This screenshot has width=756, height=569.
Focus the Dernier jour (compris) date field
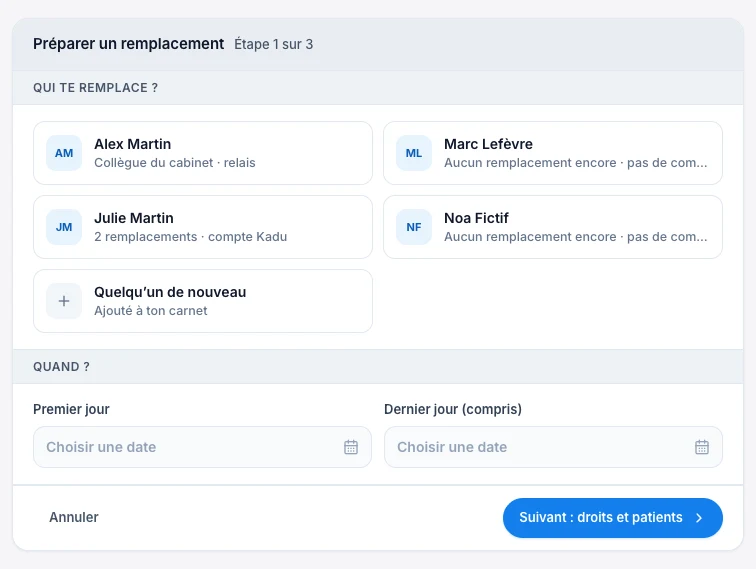pos(554,447)
